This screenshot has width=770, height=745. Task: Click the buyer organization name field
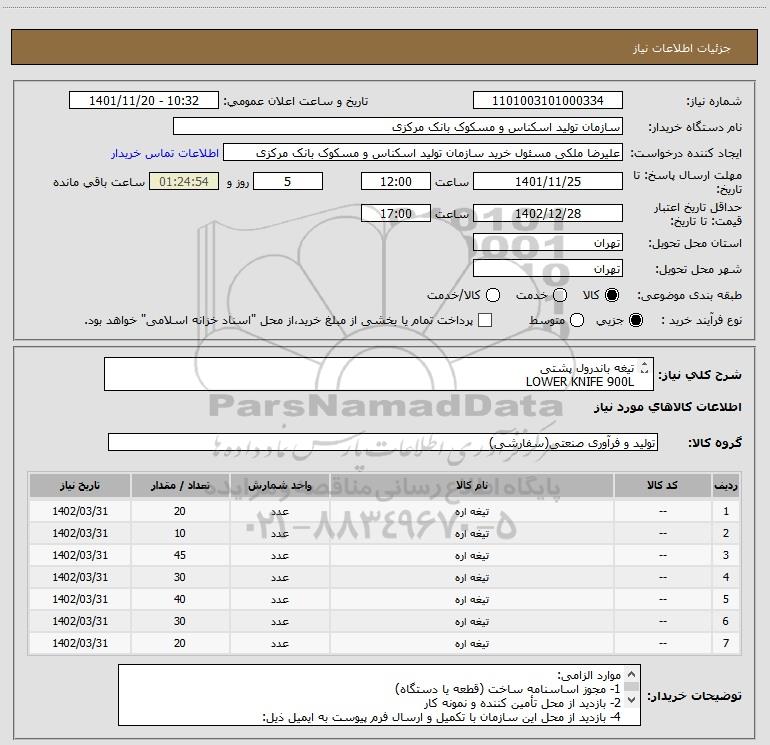click(398, 127)
